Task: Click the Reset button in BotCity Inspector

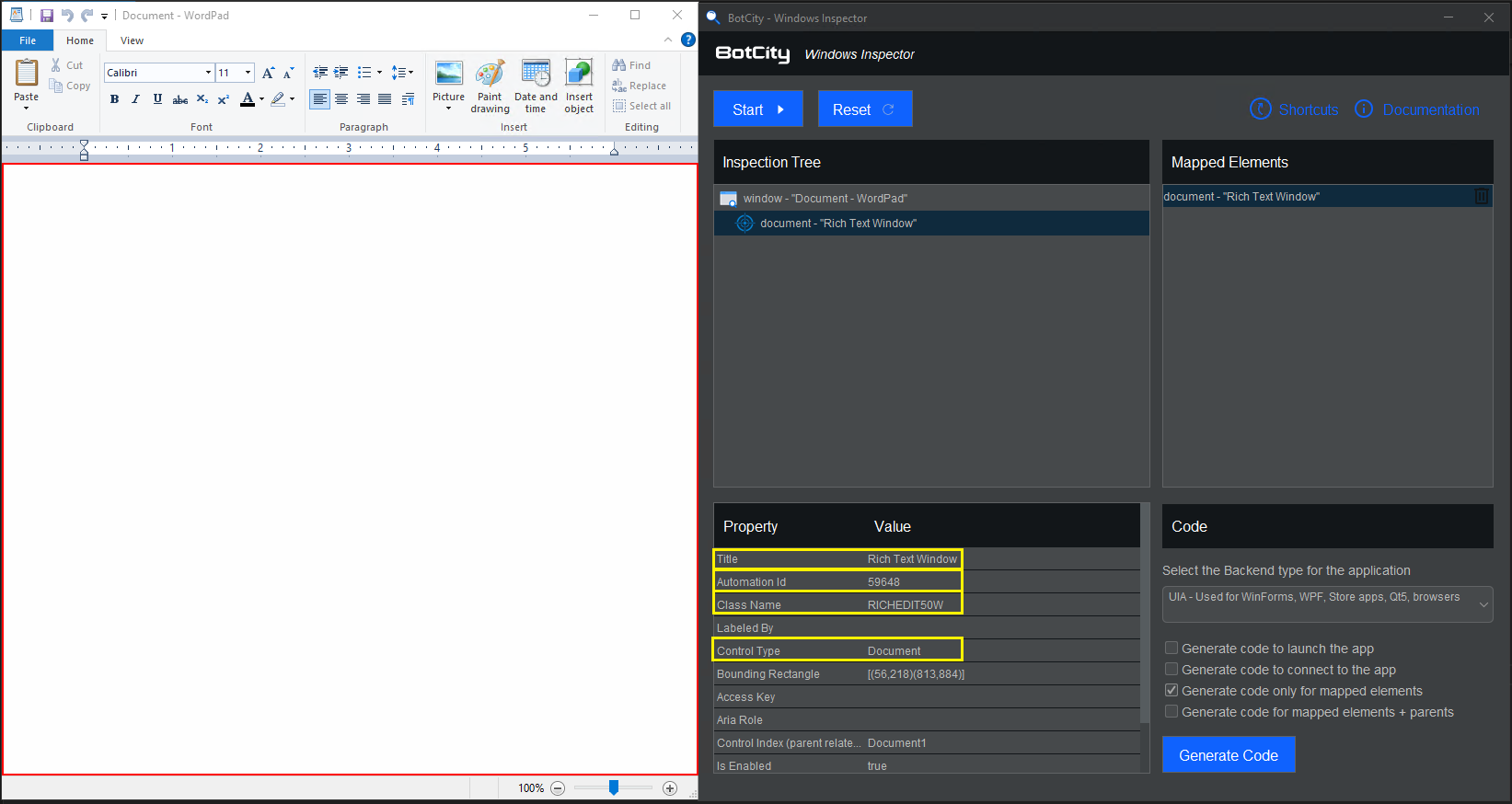Action: pos(865,109)
